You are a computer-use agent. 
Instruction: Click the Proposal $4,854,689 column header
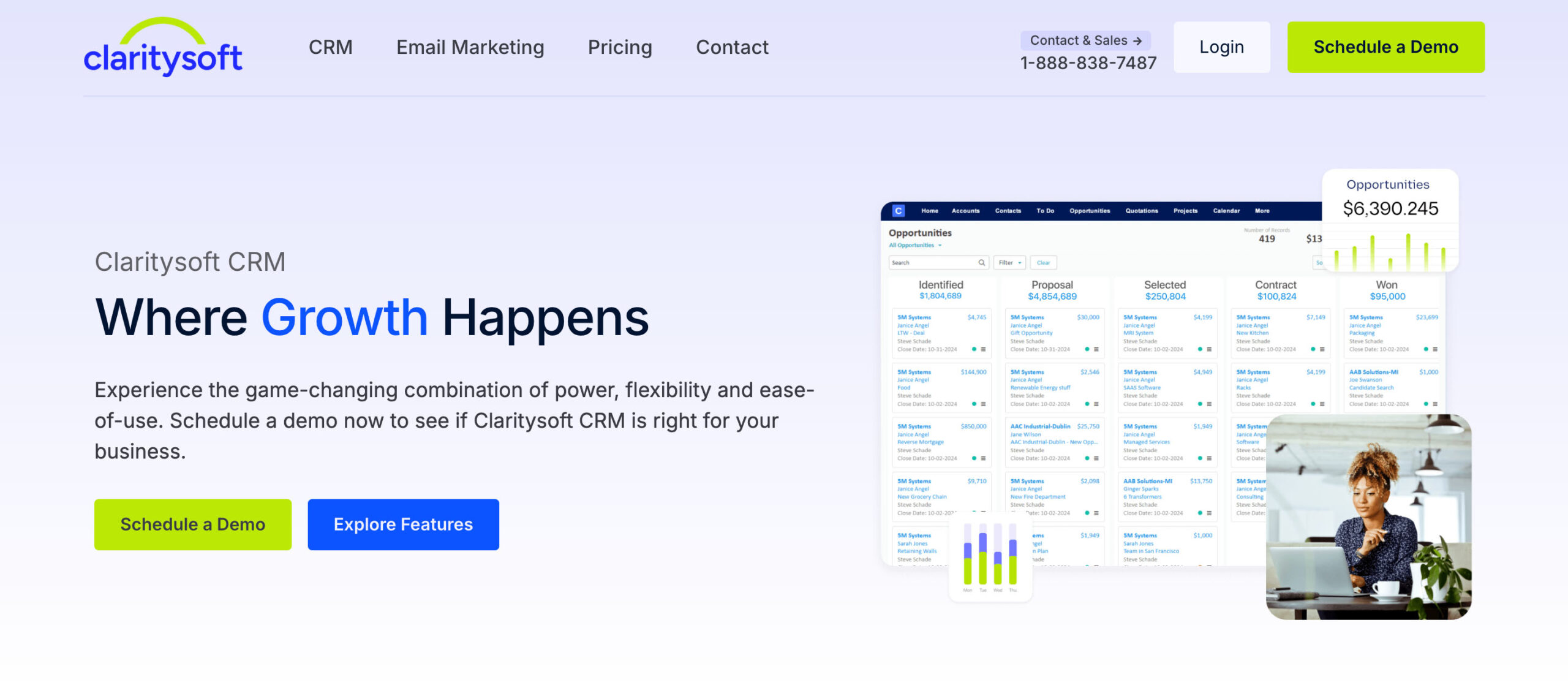point(1052,290)
